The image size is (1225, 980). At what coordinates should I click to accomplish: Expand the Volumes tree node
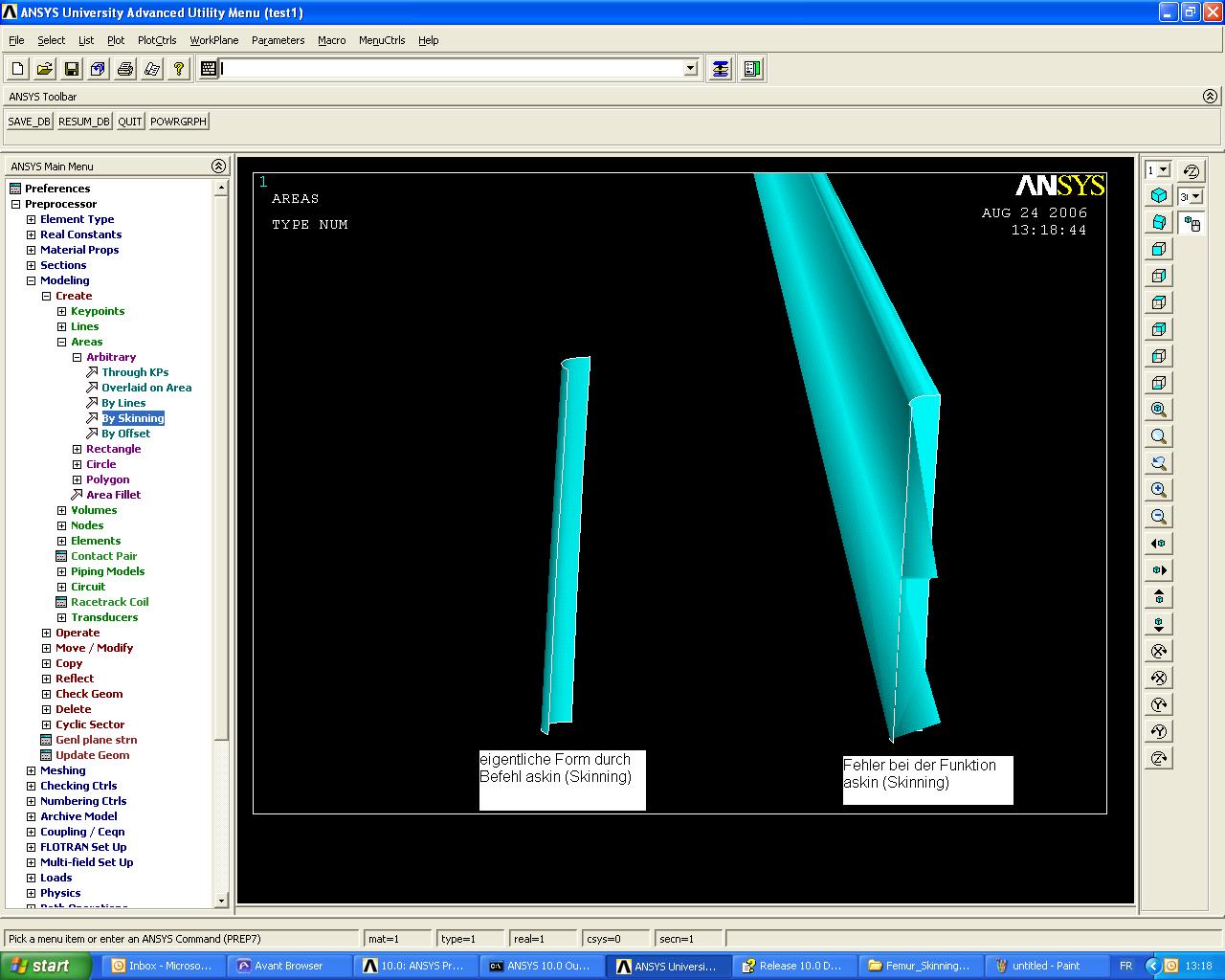click(61, 510)
